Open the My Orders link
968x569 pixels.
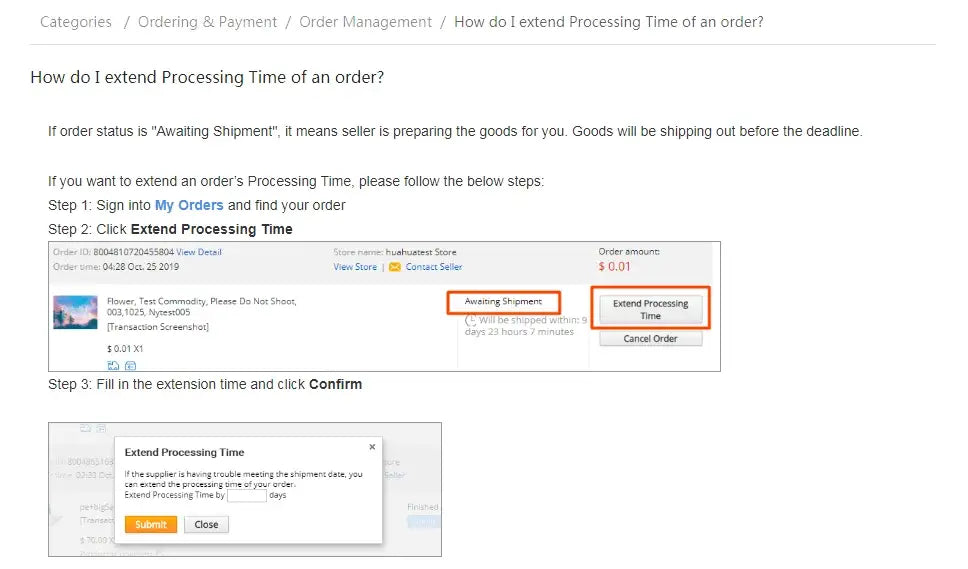tap(189, 205)
